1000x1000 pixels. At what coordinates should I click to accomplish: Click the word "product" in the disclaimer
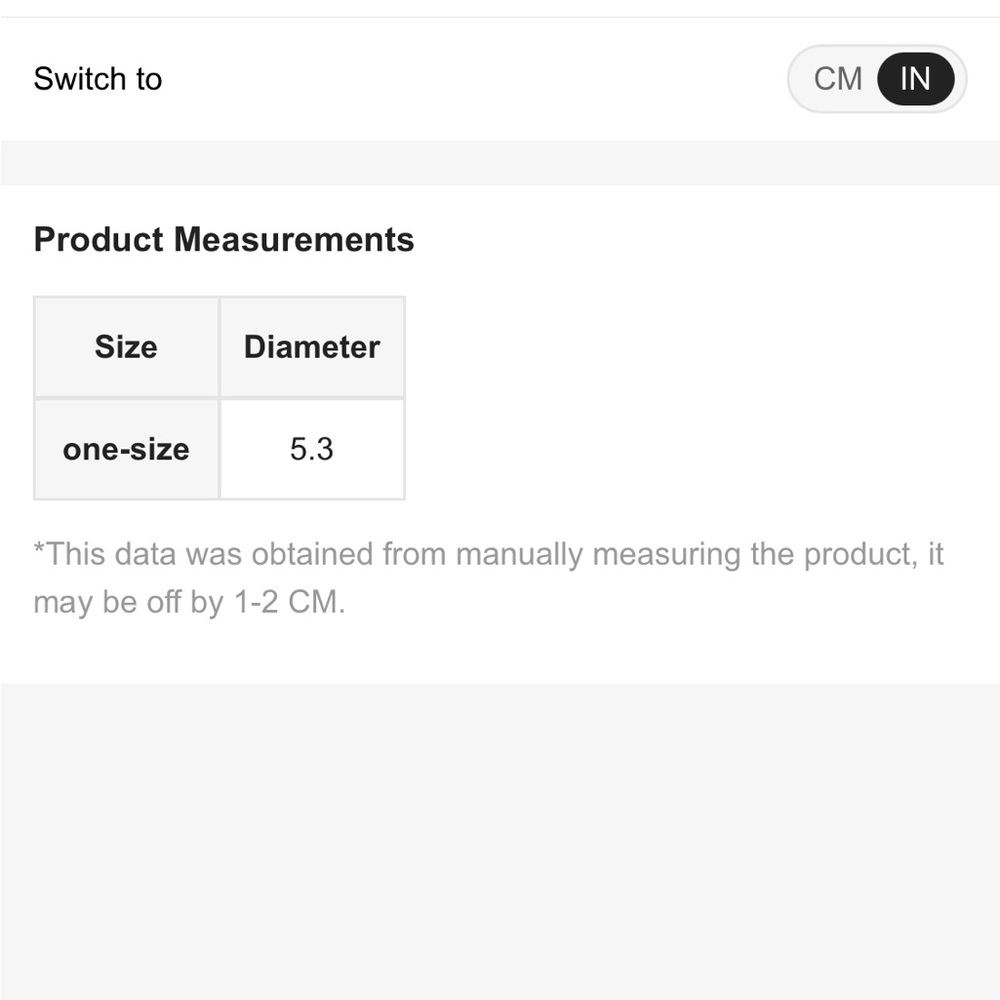pos(855,554)
